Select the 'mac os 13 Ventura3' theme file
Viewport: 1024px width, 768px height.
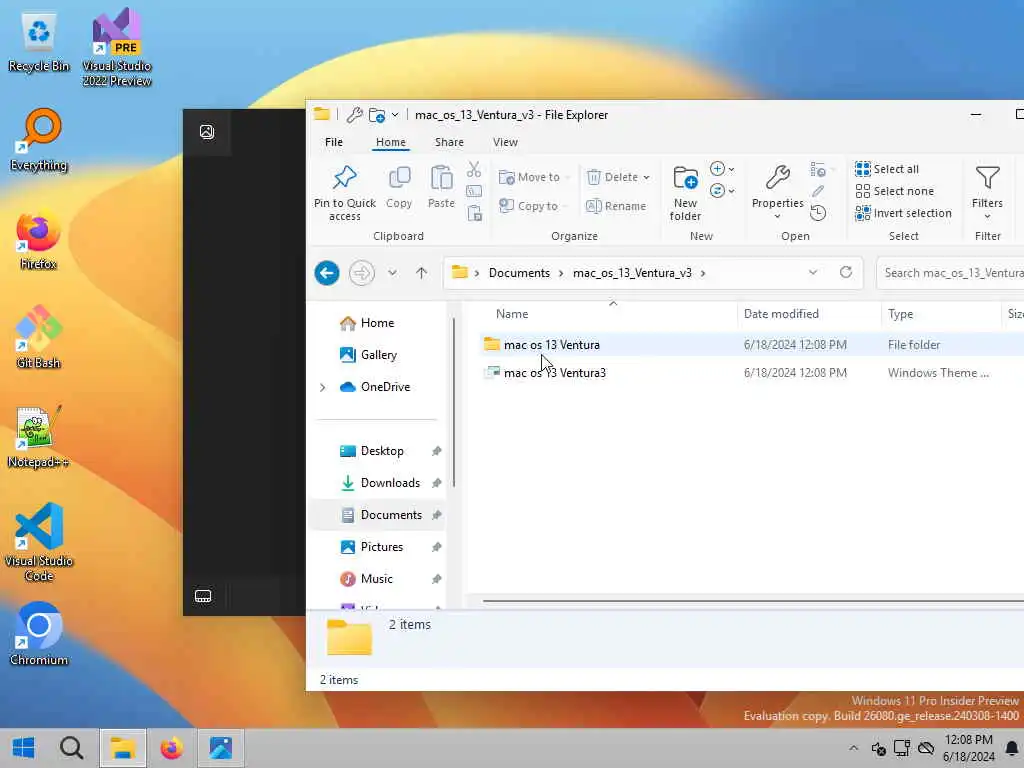[555, 373]
